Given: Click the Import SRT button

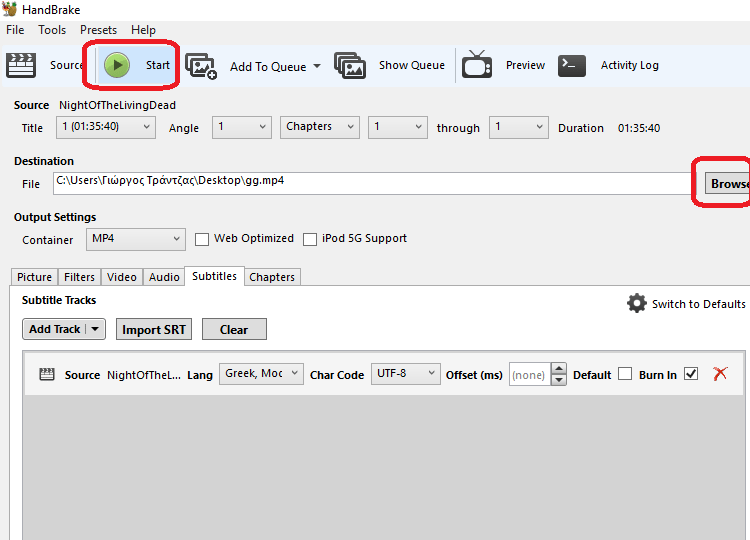Looking at the screenshot, I should point(154,329).
